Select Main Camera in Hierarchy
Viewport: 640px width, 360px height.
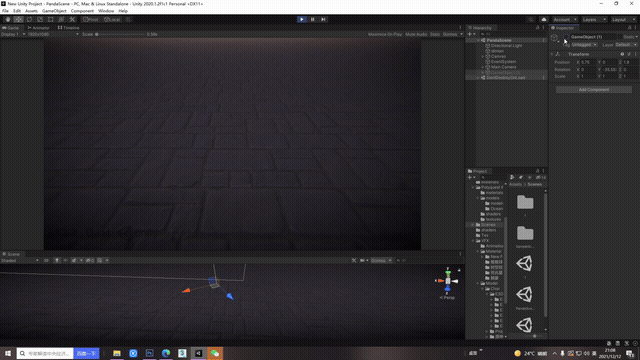click(x=503, y=67)
